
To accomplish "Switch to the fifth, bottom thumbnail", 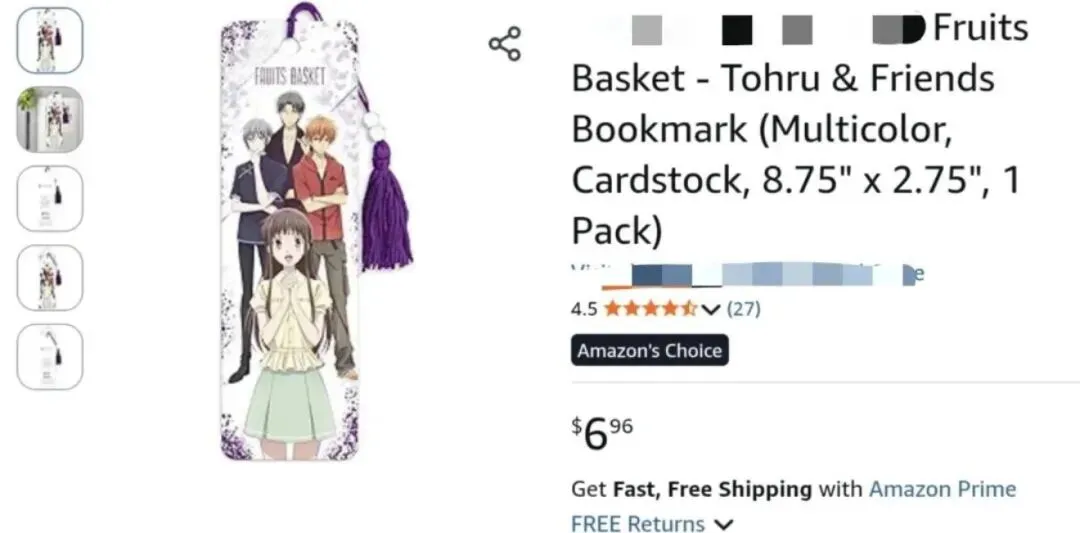I will tap(50, 356).
